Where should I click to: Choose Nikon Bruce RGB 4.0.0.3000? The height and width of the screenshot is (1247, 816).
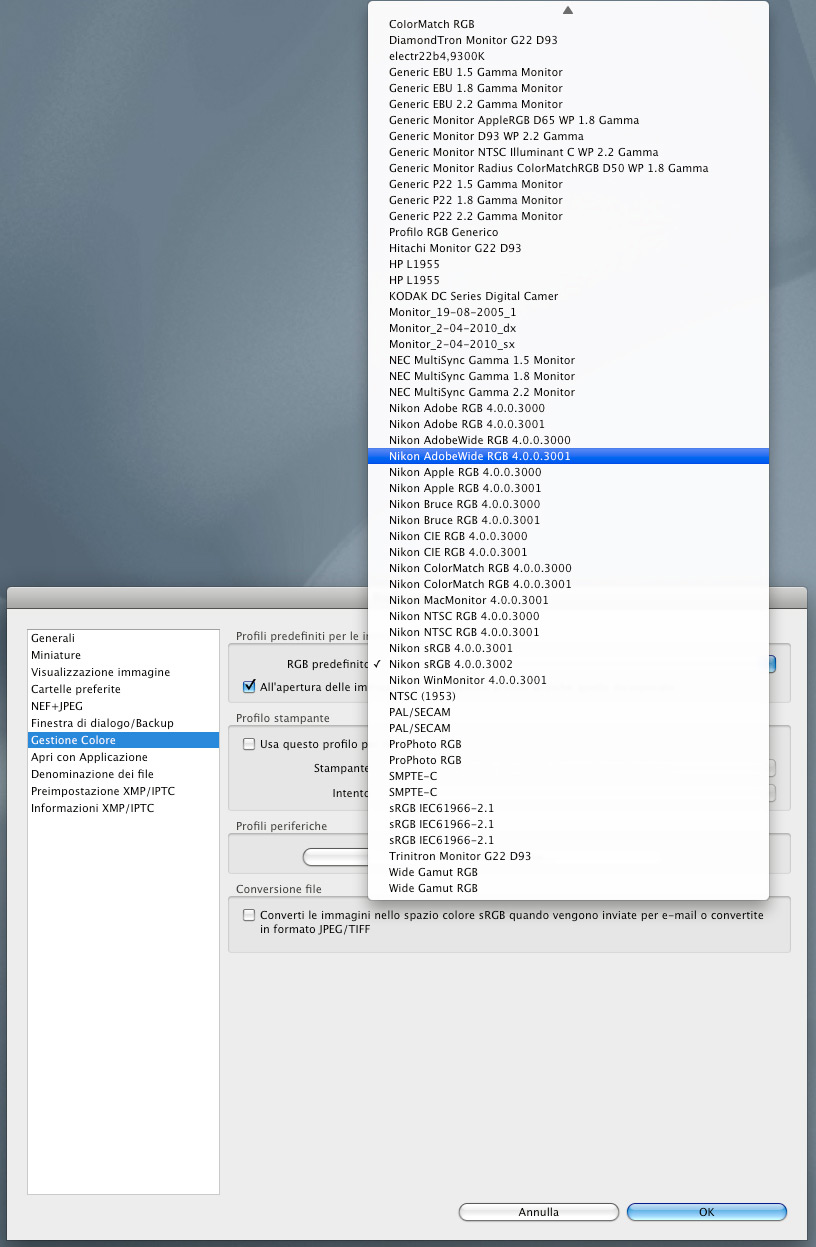(568, 504)
